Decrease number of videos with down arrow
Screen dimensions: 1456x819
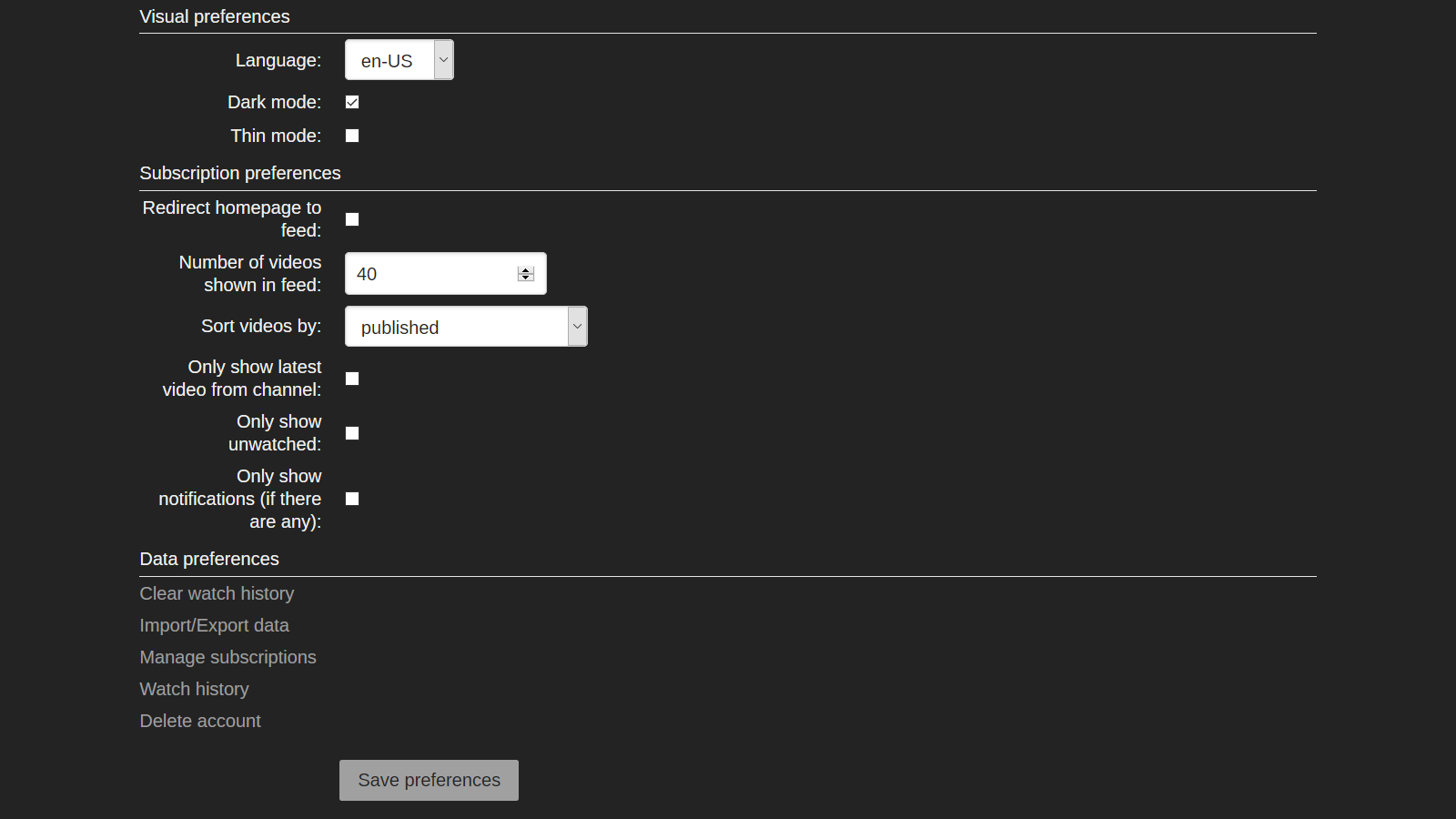tap(526, 278)
